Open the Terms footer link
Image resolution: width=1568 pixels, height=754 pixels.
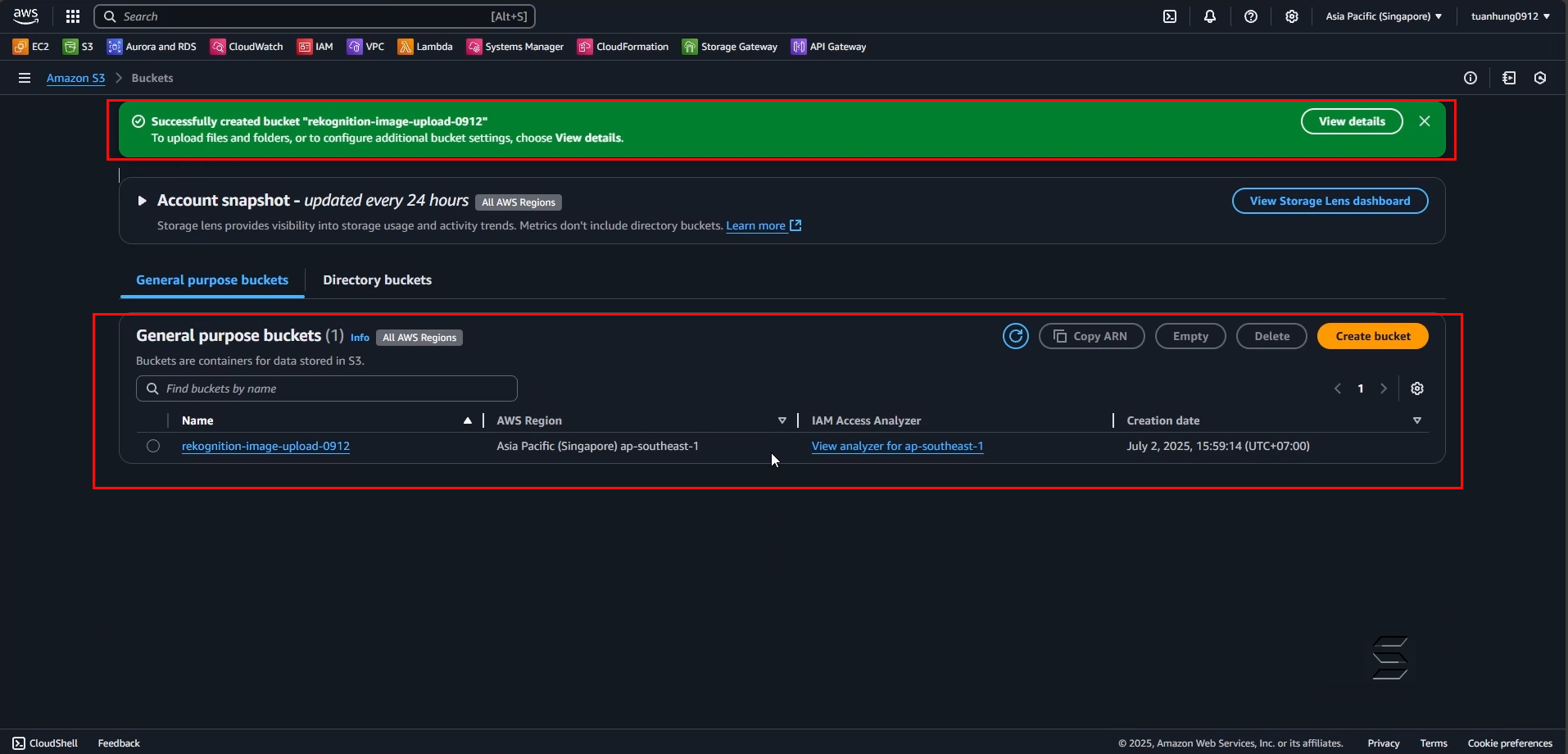(x=1434, y=743)
